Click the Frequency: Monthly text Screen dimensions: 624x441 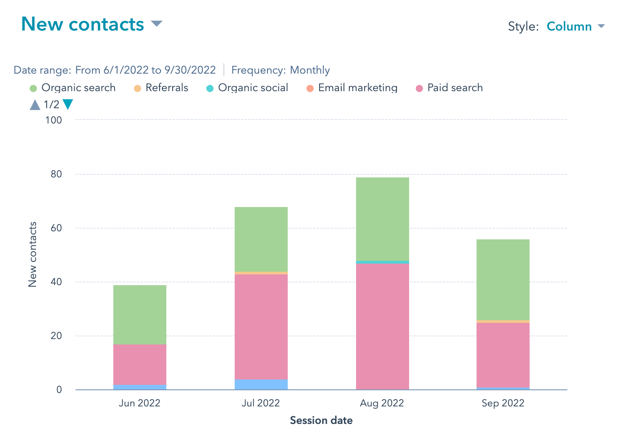tap(281, 70)
